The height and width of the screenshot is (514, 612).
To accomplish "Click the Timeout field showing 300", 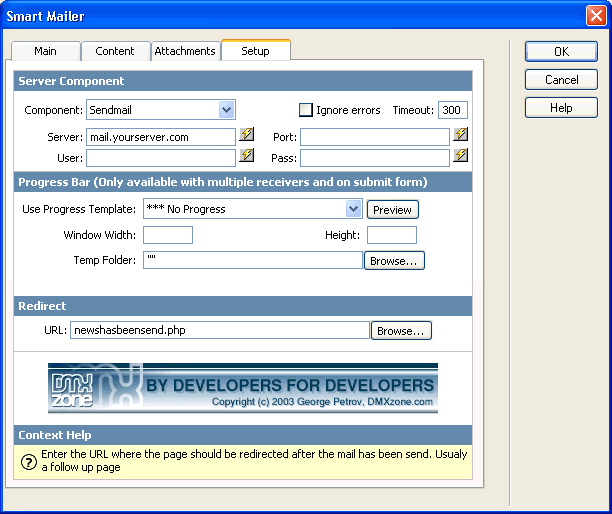I will point(453,110).
